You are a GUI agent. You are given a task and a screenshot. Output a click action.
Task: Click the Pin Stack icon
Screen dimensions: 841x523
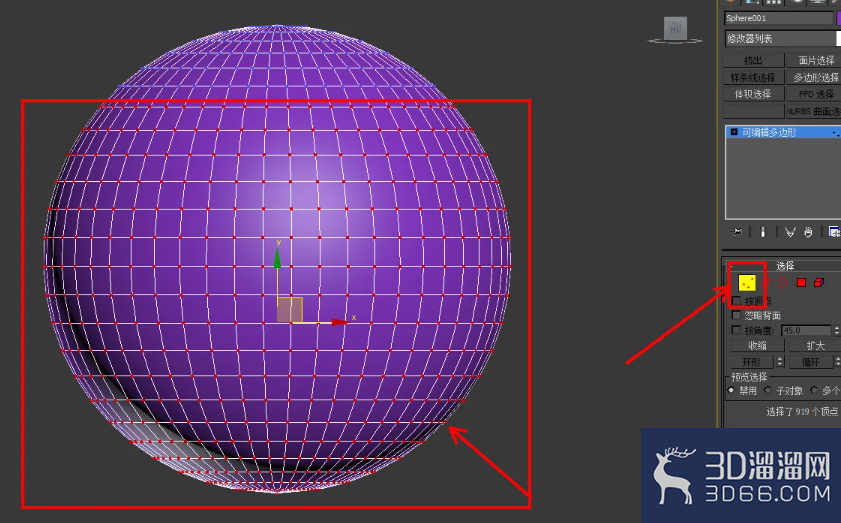(x=737, y=232)
